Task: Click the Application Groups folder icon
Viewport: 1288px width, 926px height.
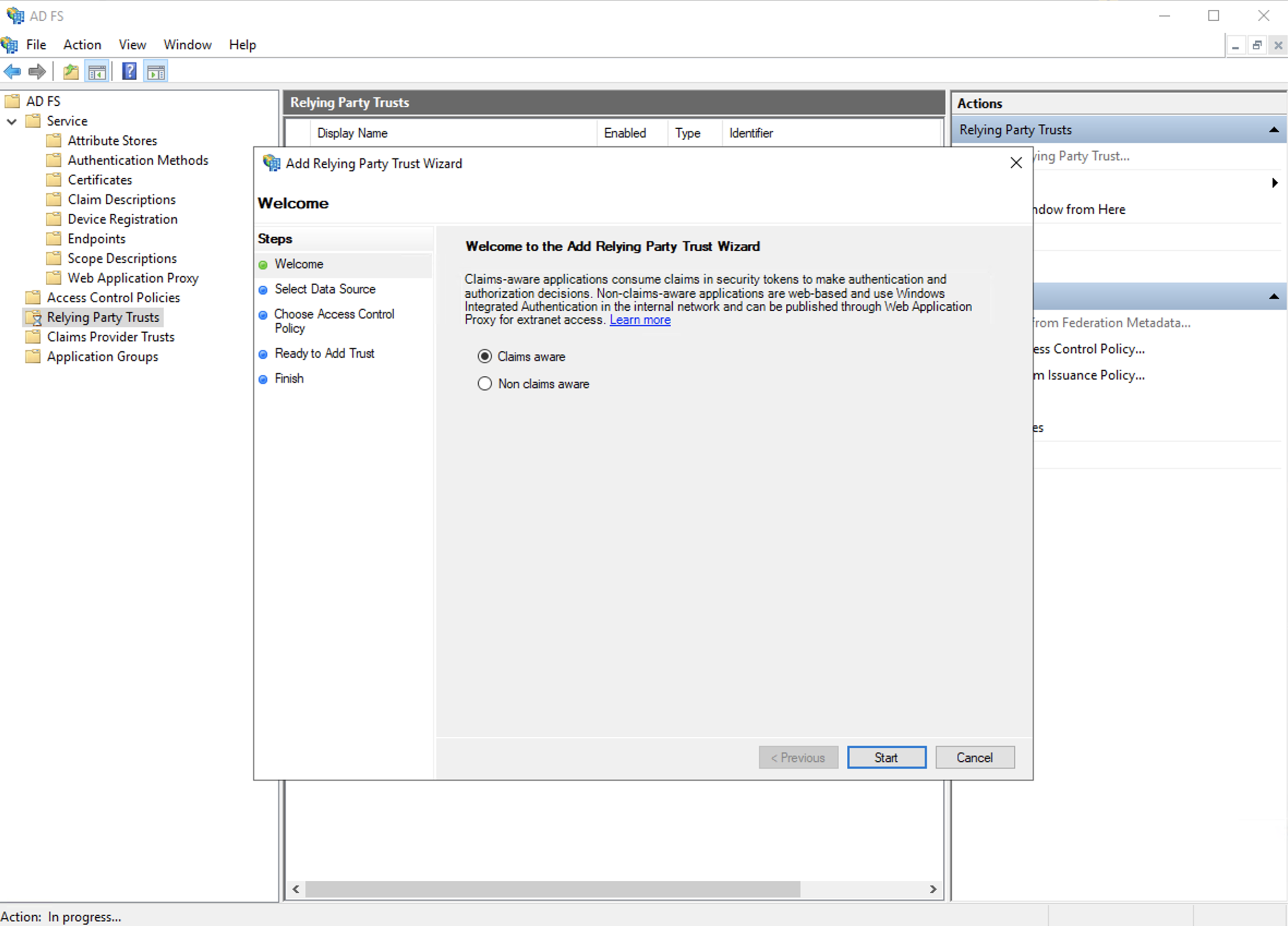Action: click(x=33, y=356)
